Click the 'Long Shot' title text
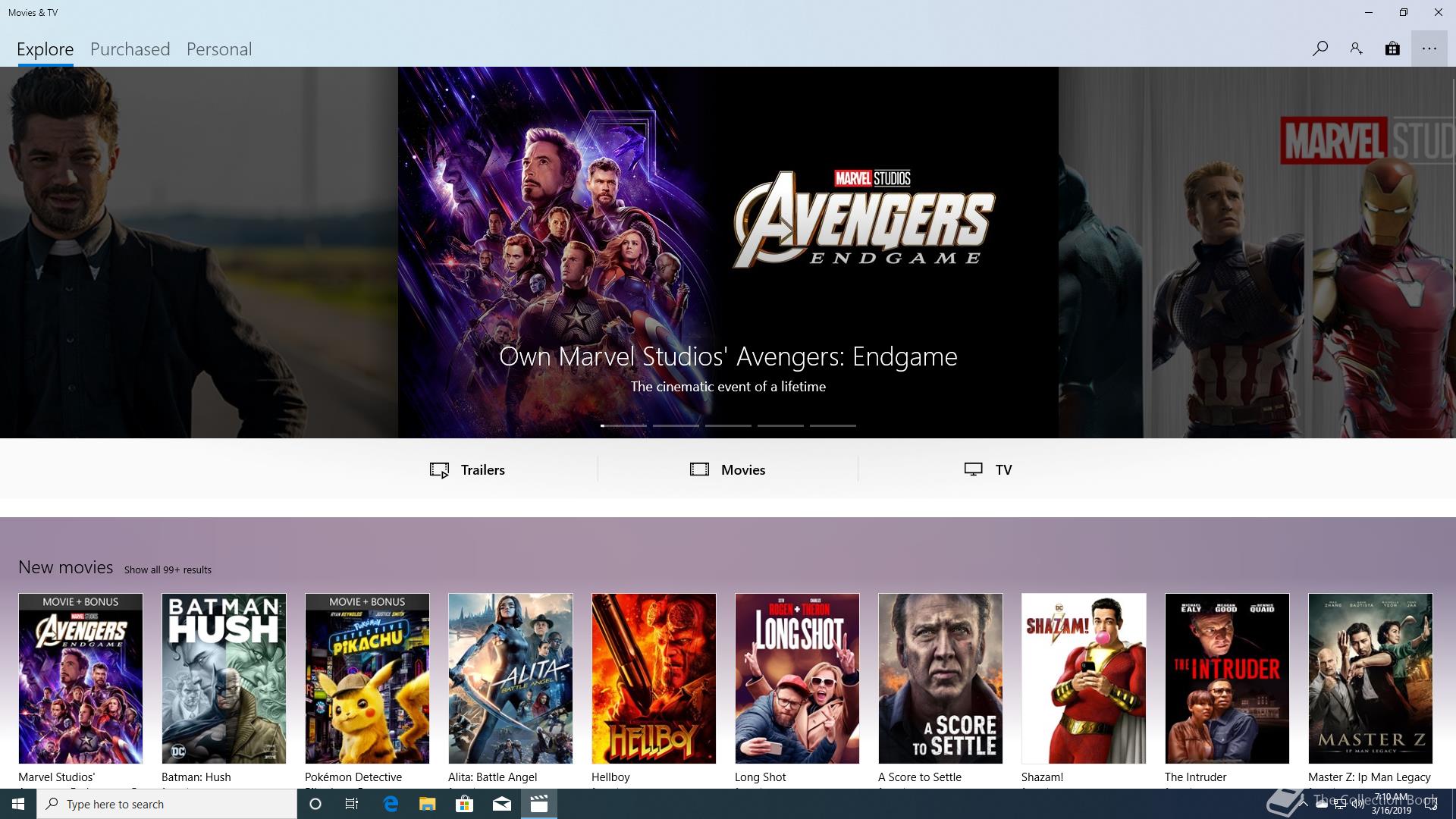 tap(760, 777)
